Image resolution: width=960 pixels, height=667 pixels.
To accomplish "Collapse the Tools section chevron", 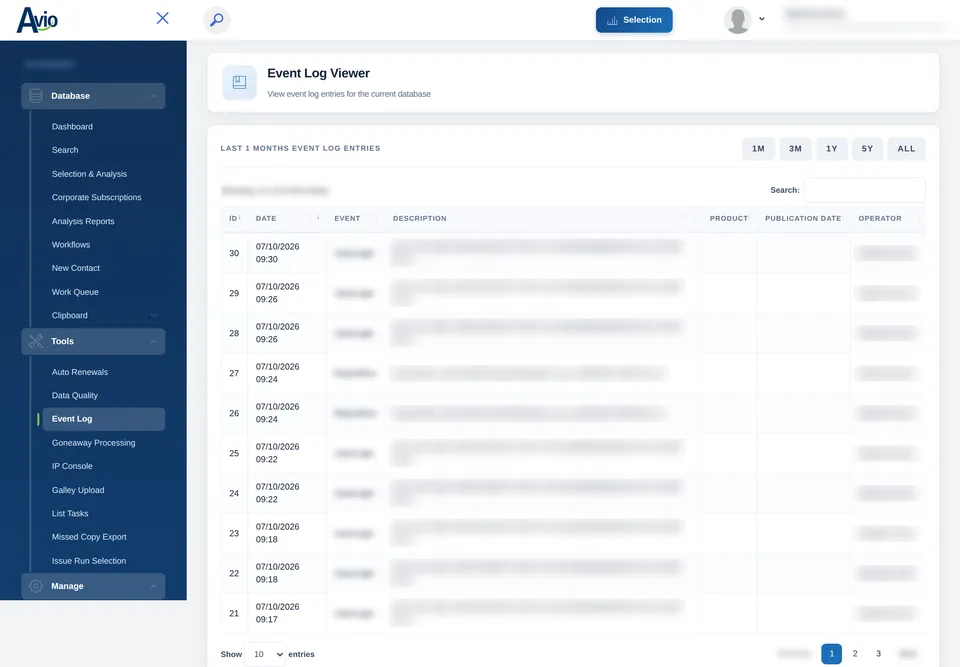I will (x=154, y=342).
